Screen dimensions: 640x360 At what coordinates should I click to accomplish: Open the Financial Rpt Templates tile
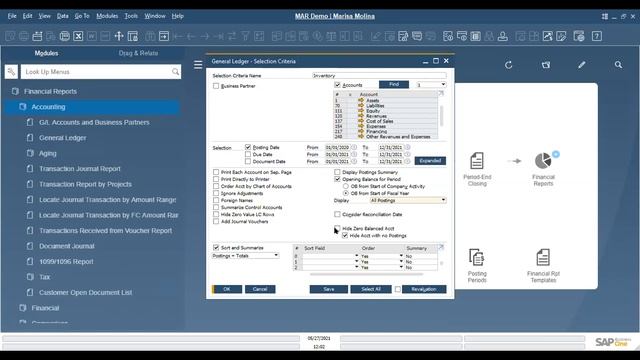click(543, 266)
